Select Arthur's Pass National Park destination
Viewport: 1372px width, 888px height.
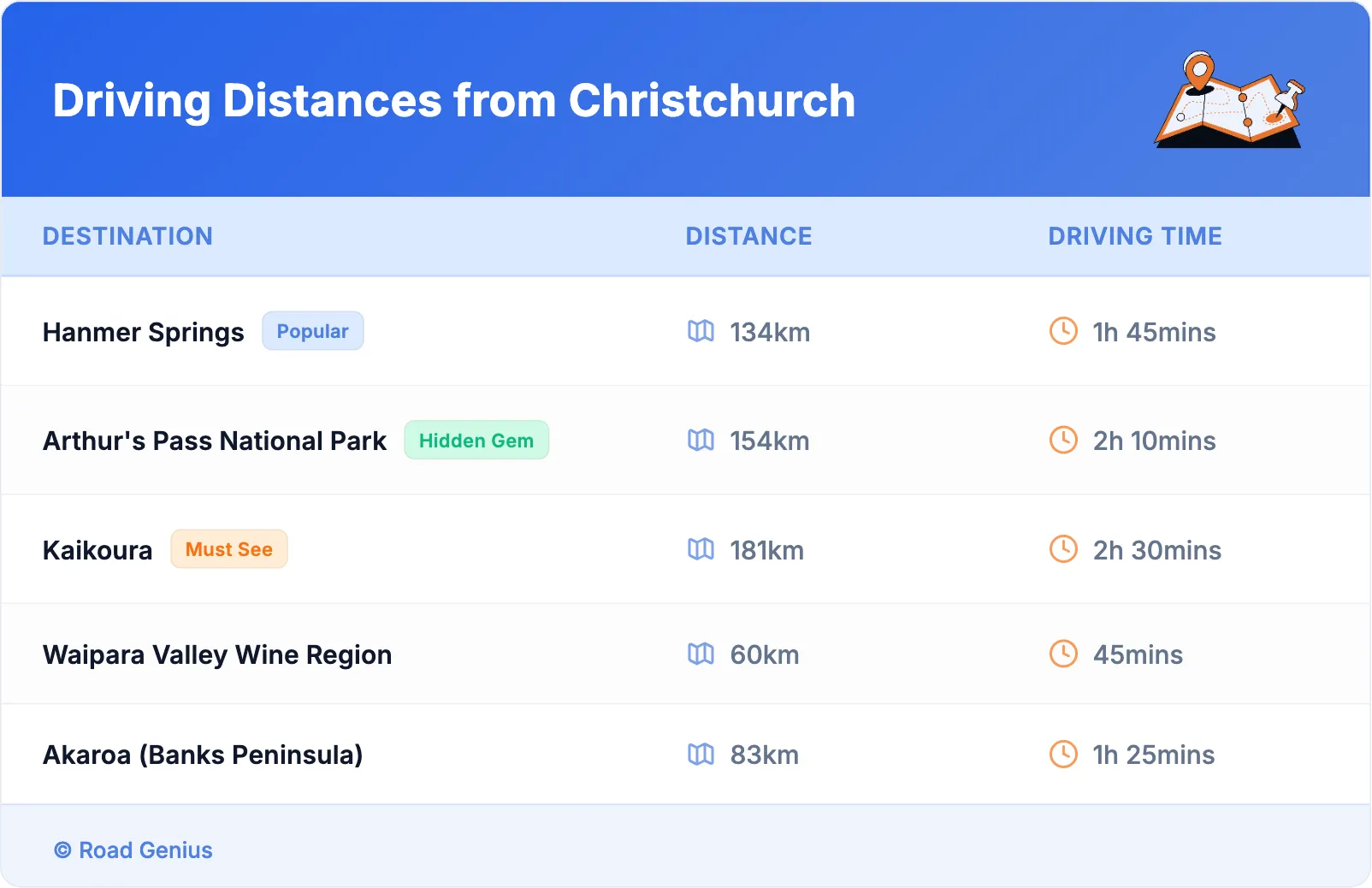[215, 441]
